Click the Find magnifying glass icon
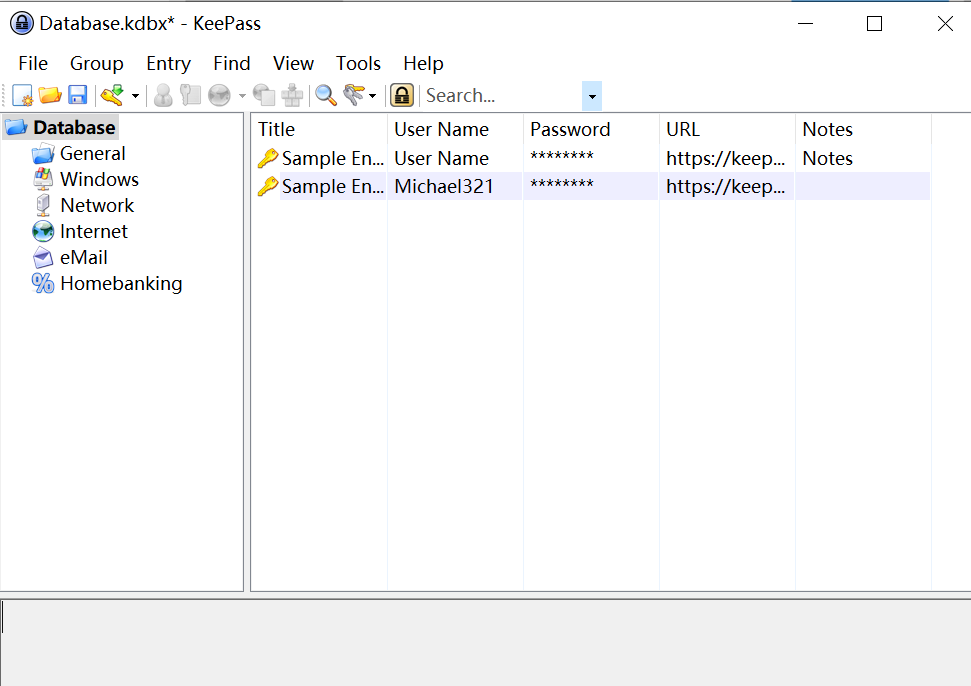This screenshot has height=686, width=971. 326,95
